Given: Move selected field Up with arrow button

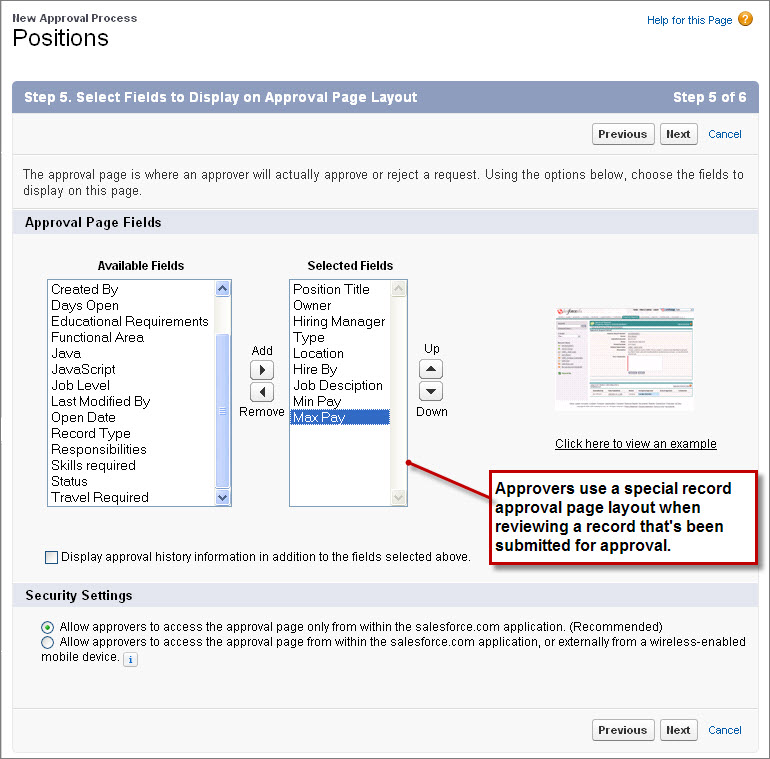Looking at the screenshot, I should (431, 369).
